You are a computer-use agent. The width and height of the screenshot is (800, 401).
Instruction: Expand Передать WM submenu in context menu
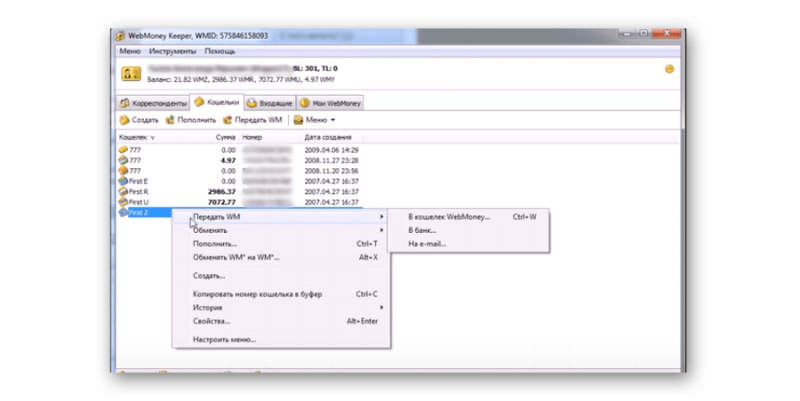(x=282, y=217)
